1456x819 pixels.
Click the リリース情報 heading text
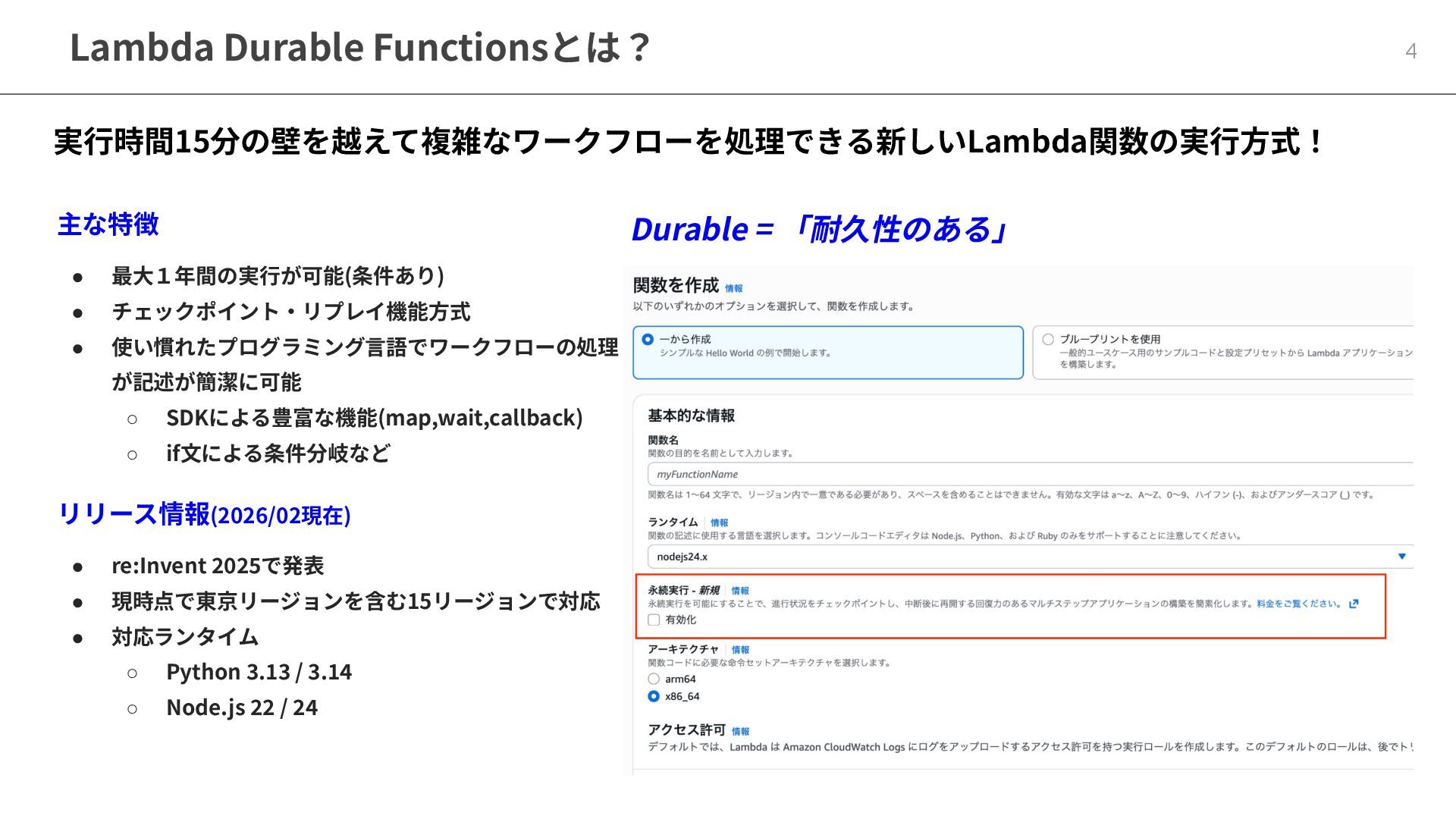[133, 514]
